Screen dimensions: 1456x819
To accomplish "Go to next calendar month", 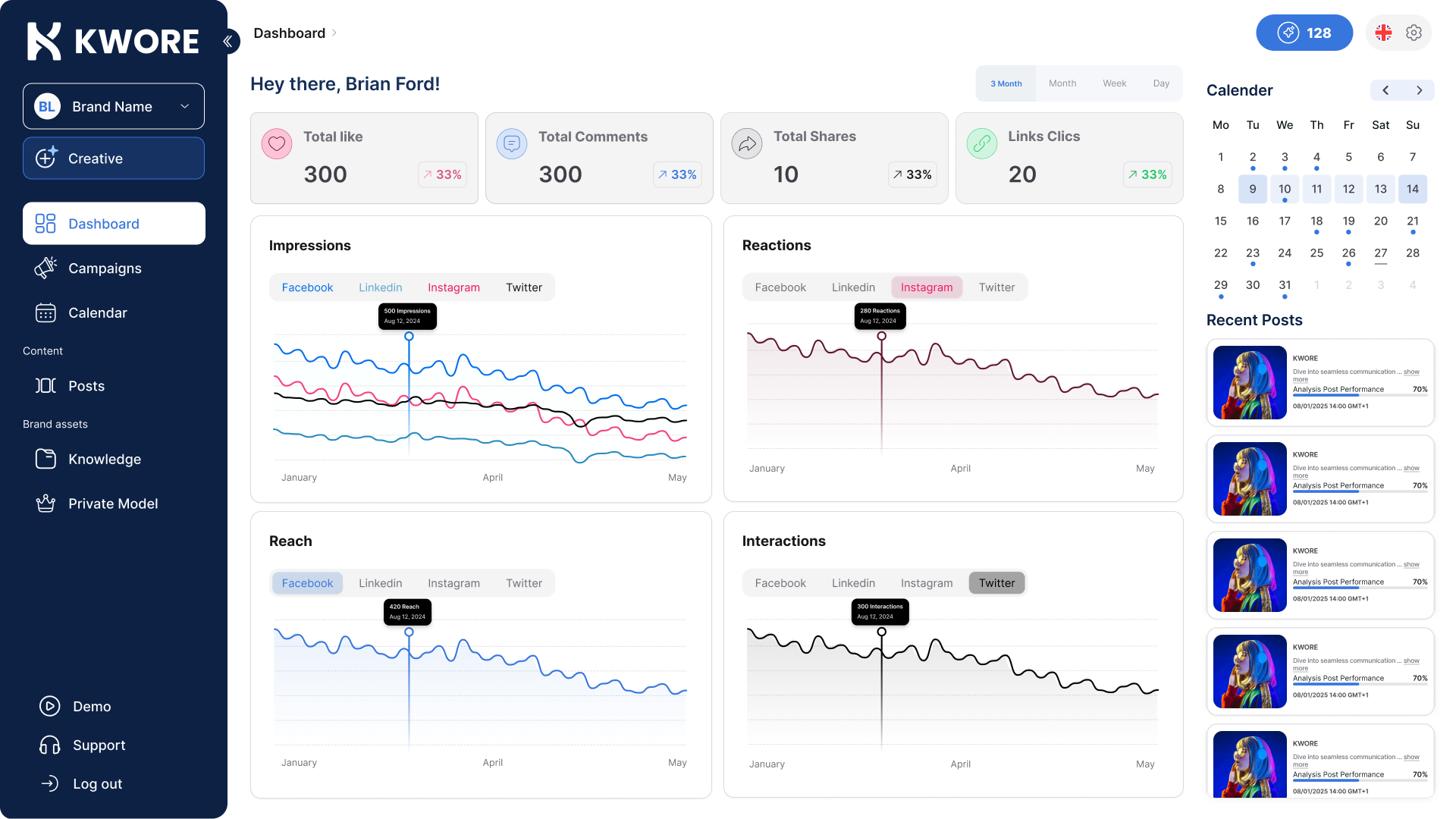I will click(x=1420, y=90).
